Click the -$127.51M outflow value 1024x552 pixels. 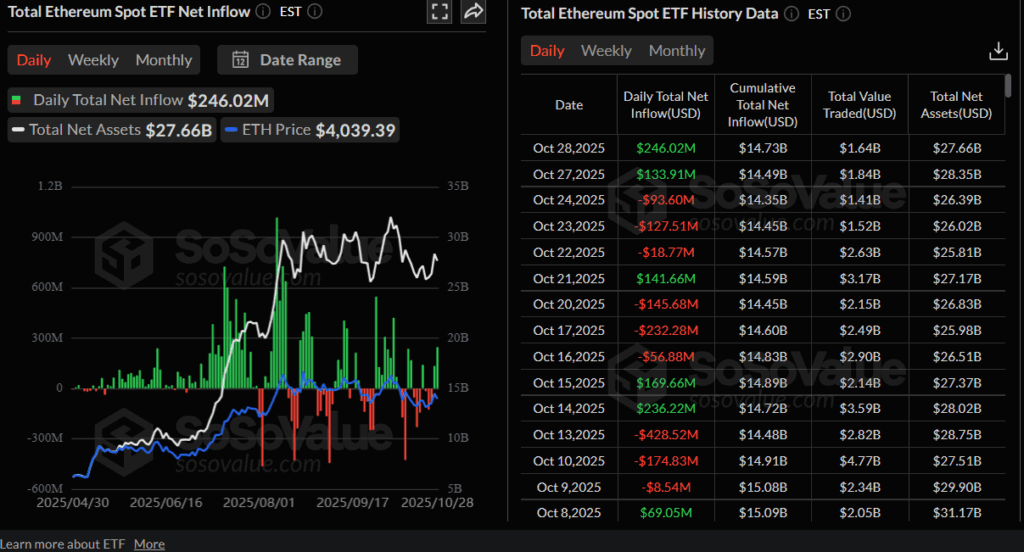(x=665, y=226)
